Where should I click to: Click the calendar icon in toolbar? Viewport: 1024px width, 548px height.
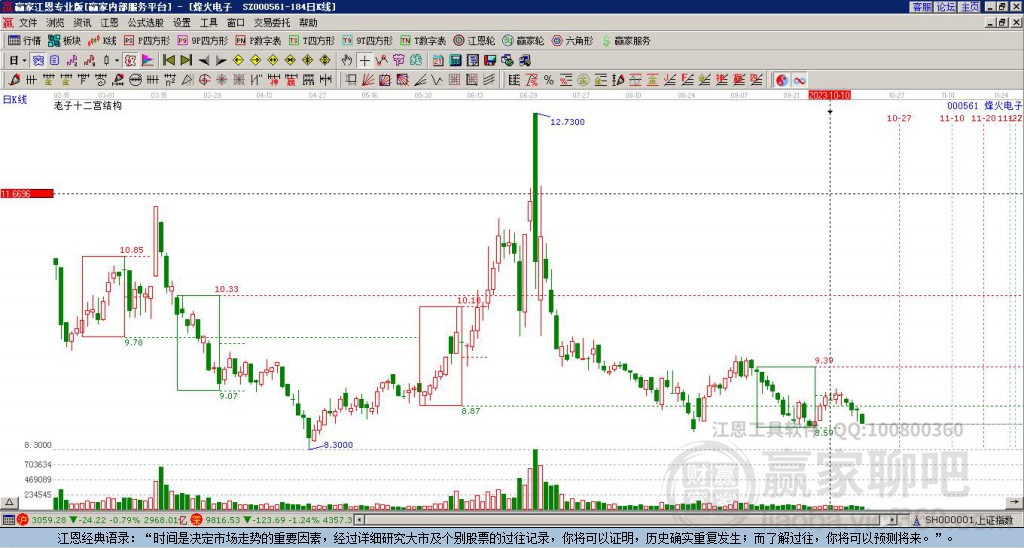[x=438, y=61]
